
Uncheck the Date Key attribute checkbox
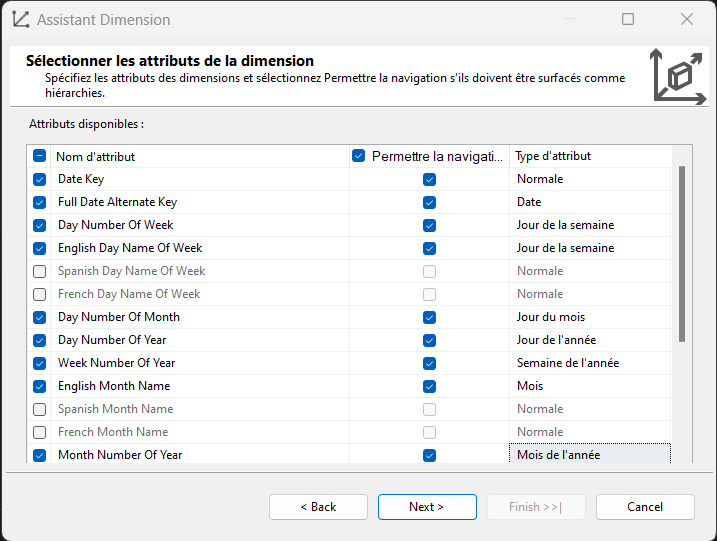(40, 179)
